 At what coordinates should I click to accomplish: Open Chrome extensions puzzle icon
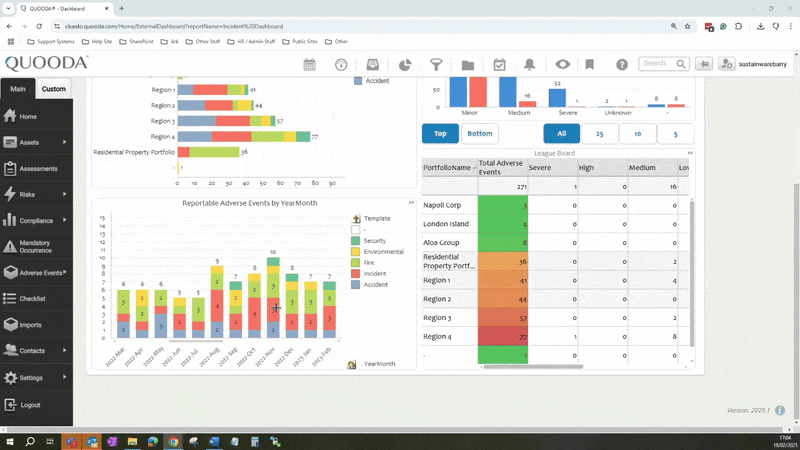tap(738, 26)
